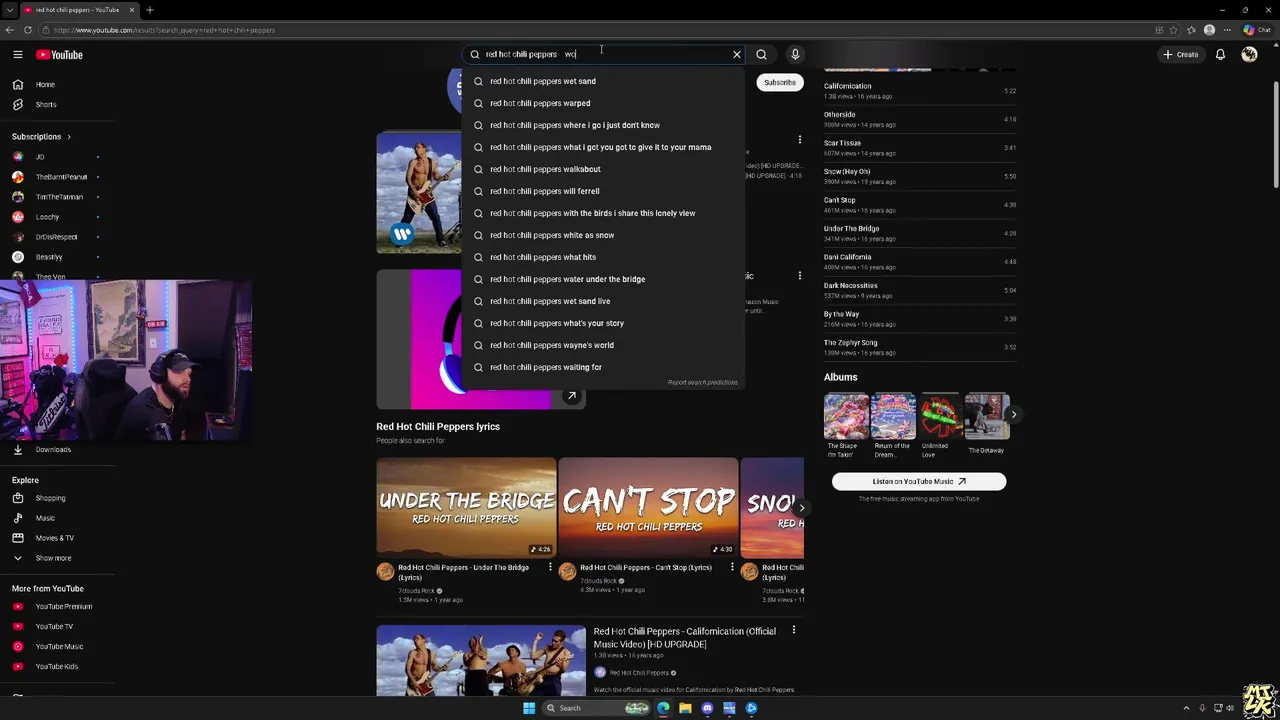Select suggestion 'waiting for'
The width and height of the screenshot is (1280, 720).
[603, 367]
